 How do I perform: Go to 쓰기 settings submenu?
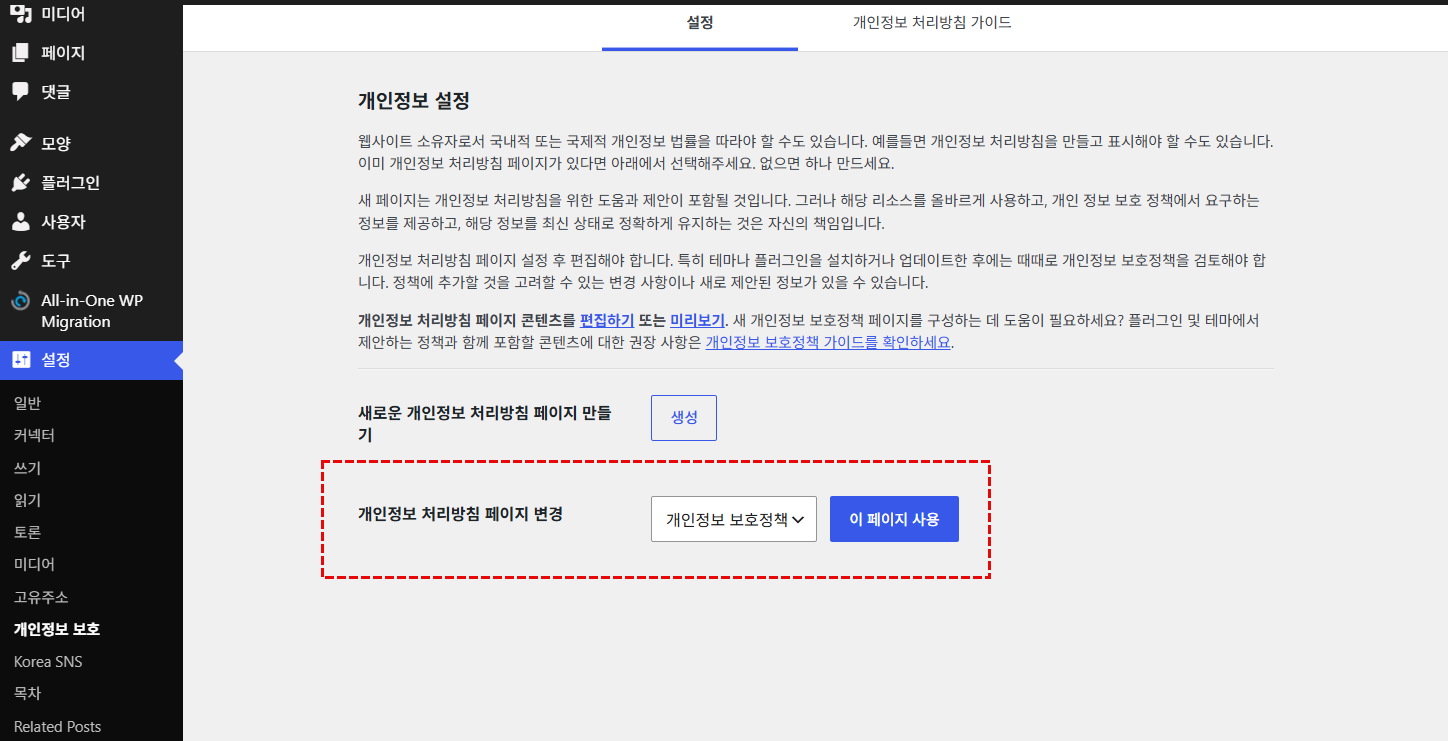27,468
